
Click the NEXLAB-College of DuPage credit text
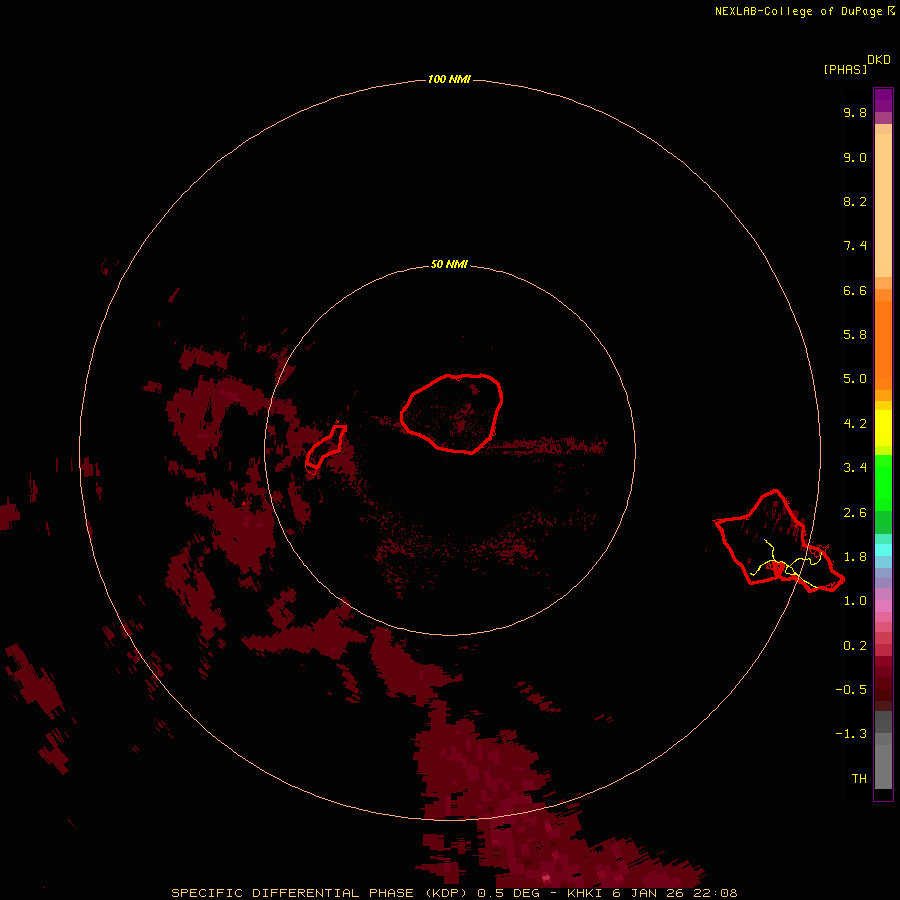805,11
